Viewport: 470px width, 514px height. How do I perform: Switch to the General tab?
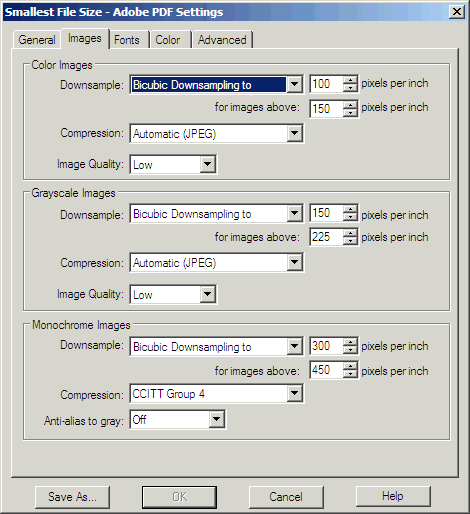37,40
